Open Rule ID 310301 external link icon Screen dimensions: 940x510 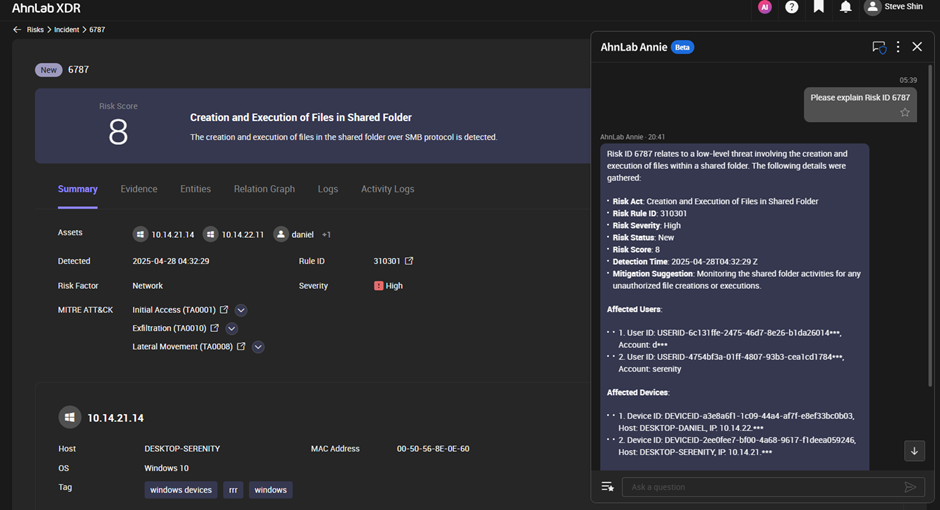(x=409, y=261)
